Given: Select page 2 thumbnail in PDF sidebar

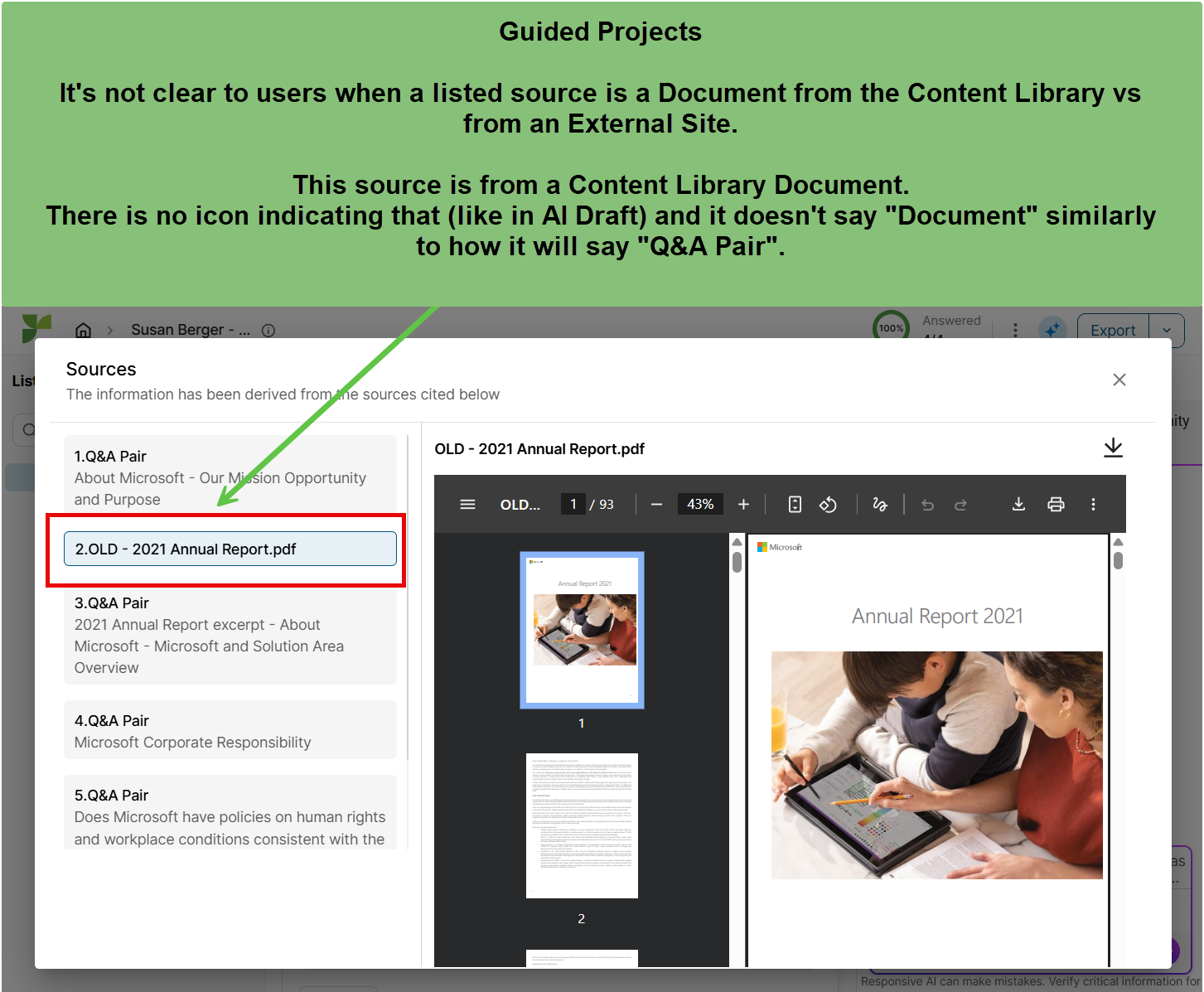Looking at the screenshot, I should click(x=582, y=825).
